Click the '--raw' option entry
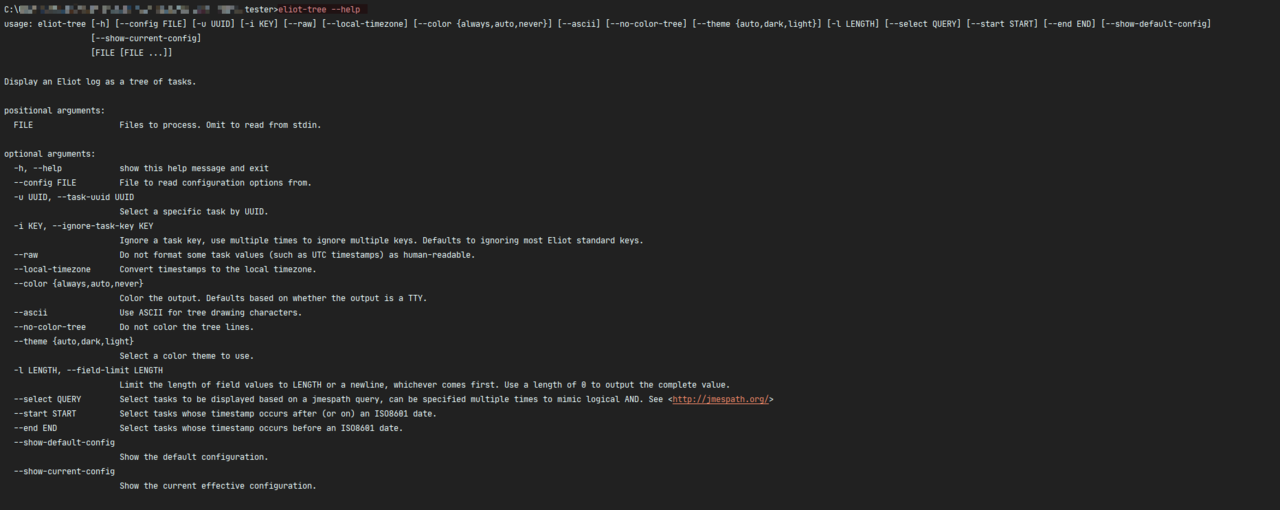 pos(26,255)
